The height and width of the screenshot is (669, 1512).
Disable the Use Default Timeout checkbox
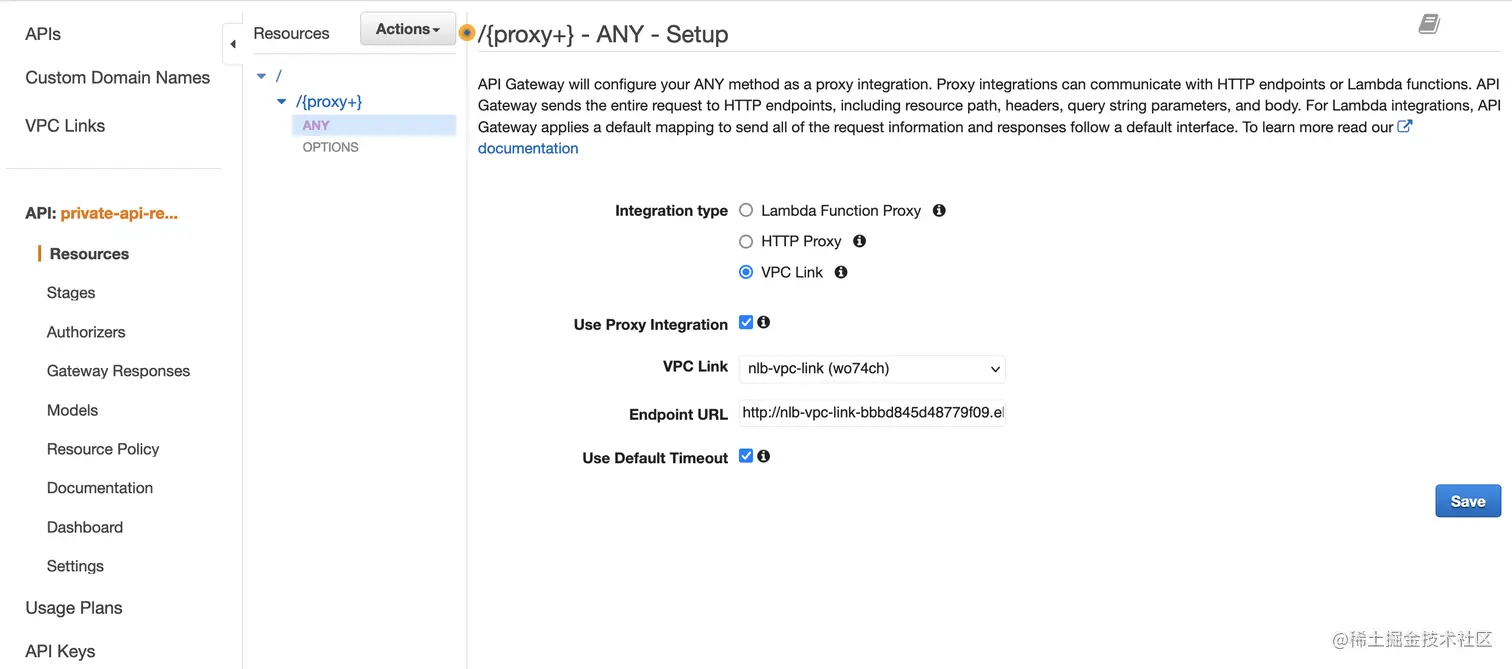(x=746, y=456)
